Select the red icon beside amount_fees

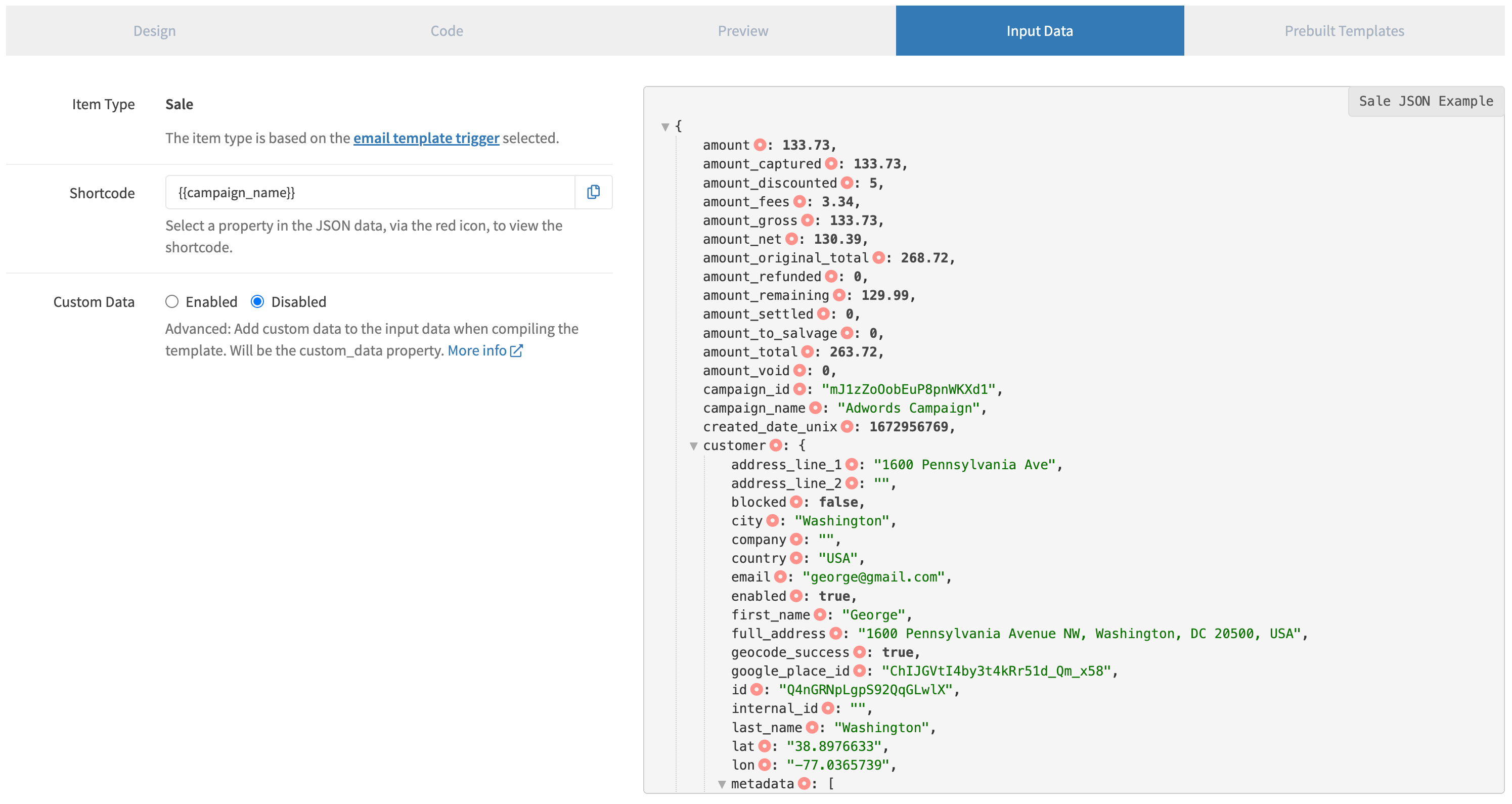click(799, 201)
